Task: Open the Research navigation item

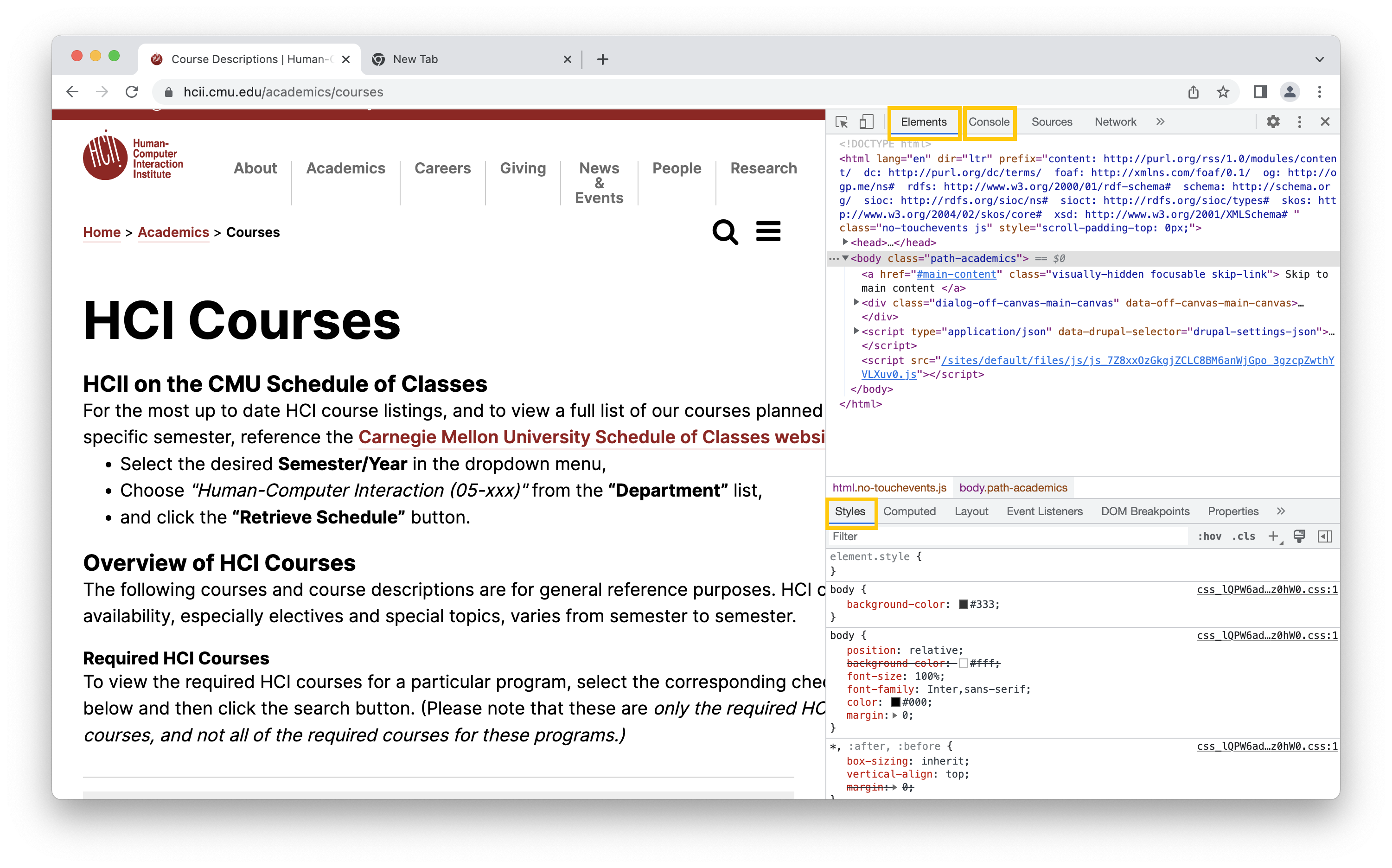Action: coord(763,168)
